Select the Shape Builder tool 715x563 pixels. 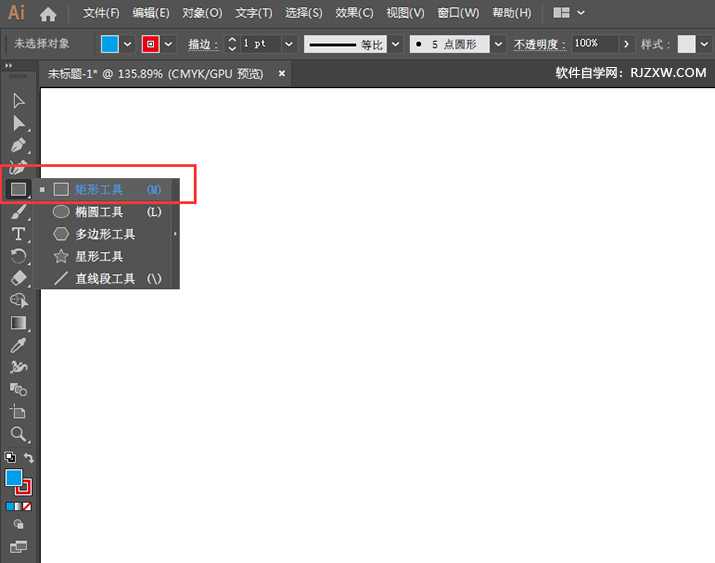tap(19, 300)
